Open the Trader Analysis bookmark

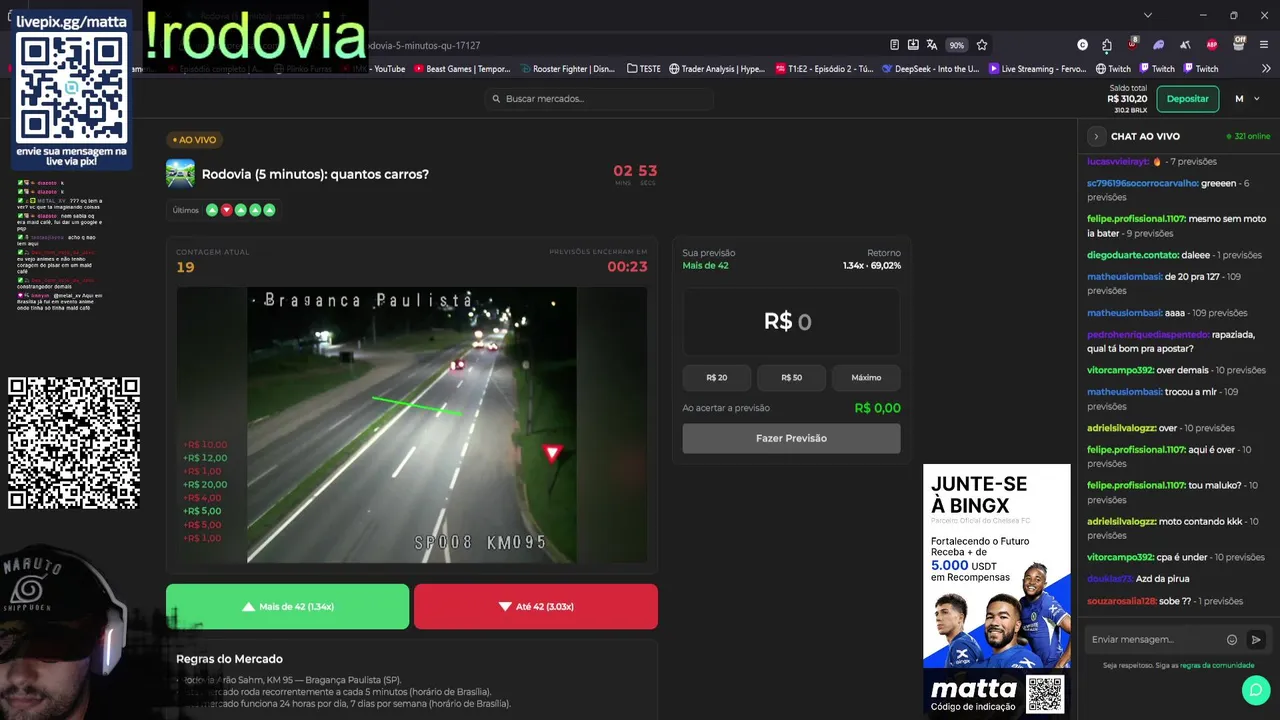(x=717, y=69)
